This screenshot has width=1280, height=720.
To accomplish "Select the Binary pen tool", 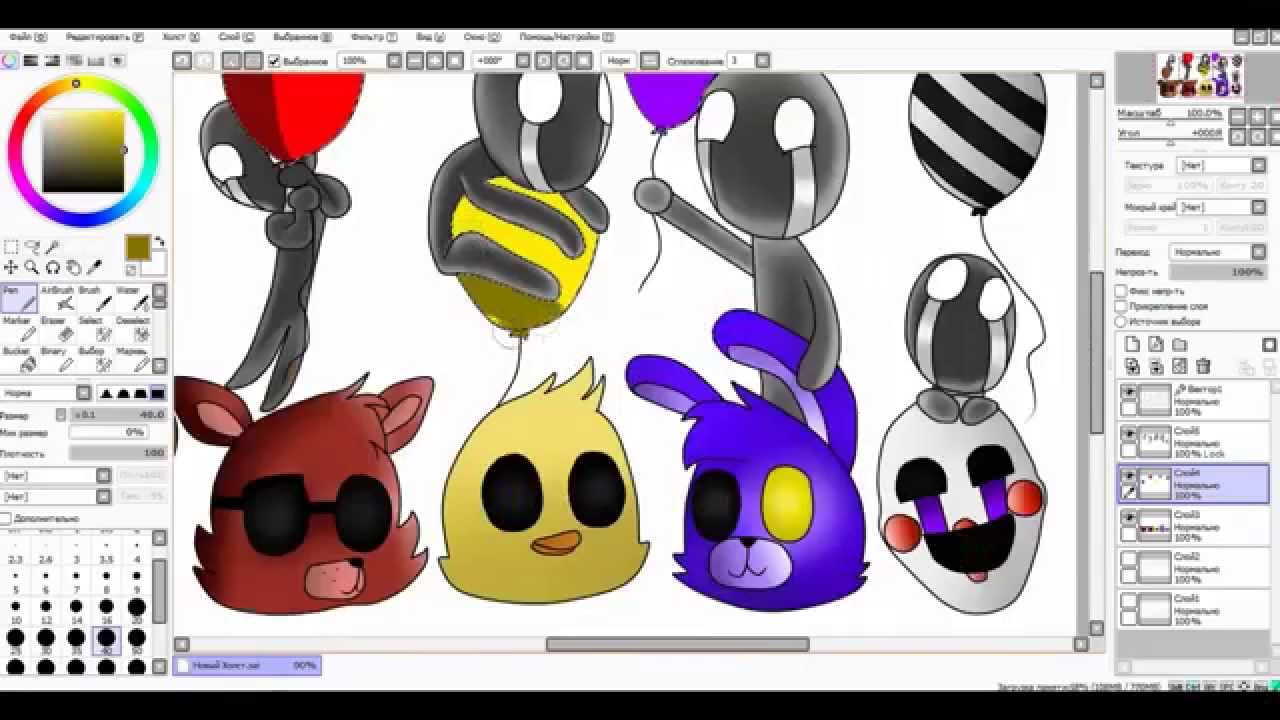I will pos(55,359).
